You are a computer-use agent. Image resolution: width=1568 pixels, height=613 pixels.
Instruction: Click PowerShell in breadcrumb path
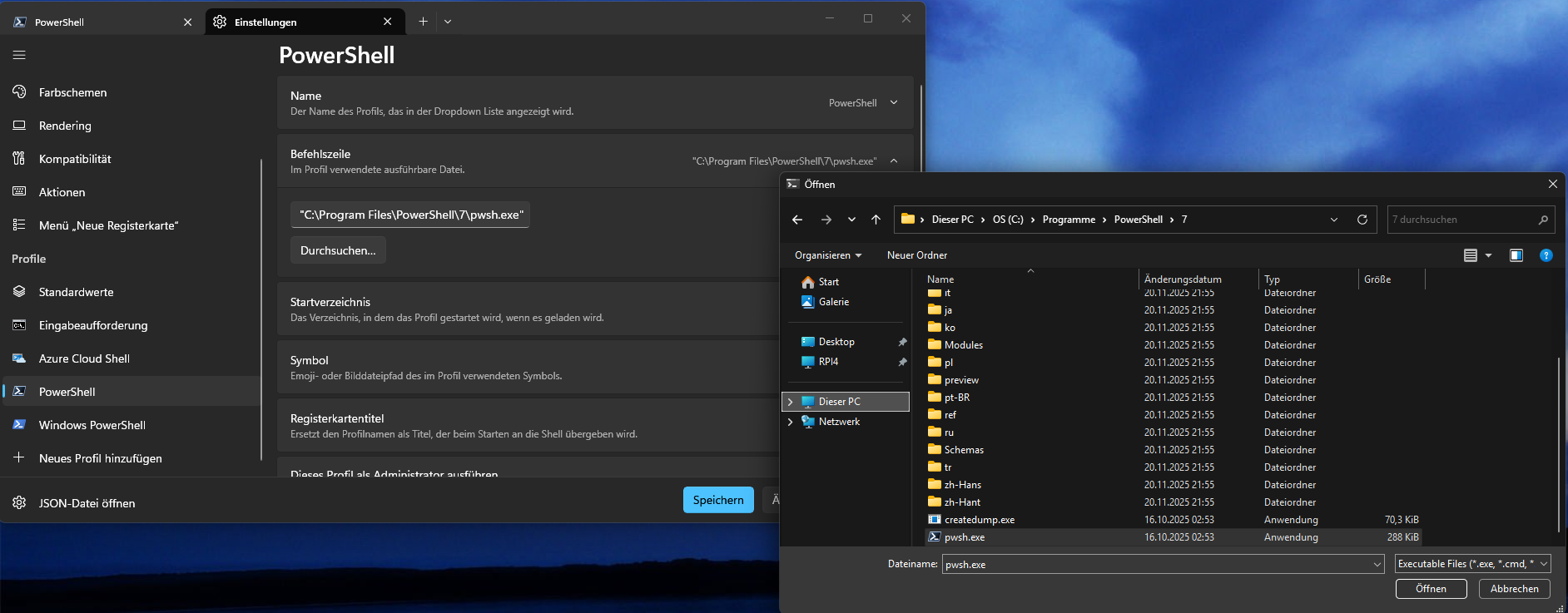(x=1138, y=220)
